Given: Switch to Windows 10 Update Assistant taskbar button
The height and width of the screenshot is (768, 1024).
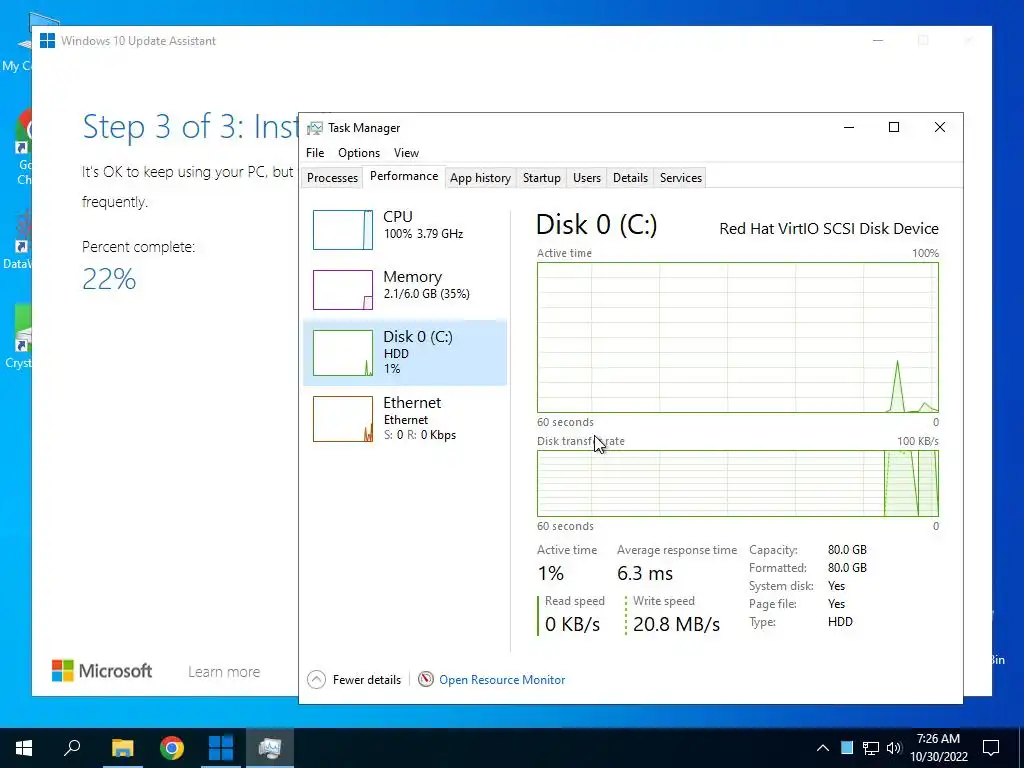Looking at the screenshot, I should click(221, 748).
